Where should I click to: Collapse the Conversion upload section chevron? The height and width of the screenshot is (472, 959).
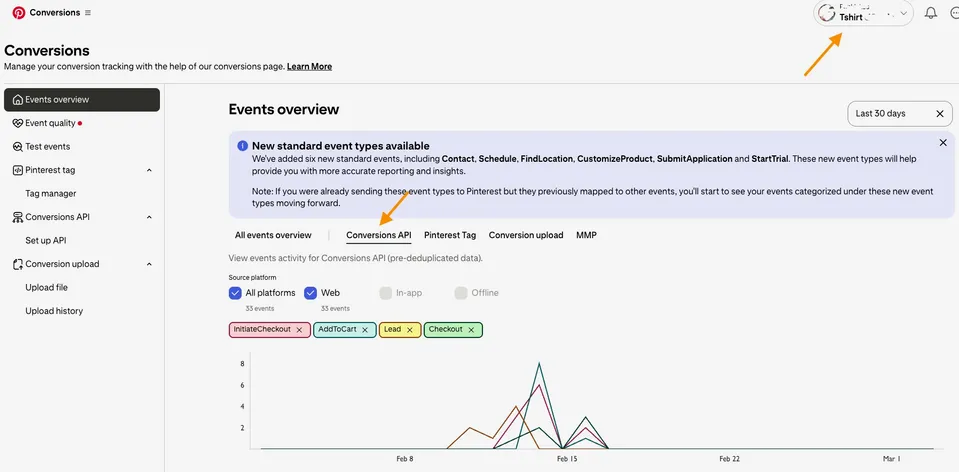pos(149,264)
